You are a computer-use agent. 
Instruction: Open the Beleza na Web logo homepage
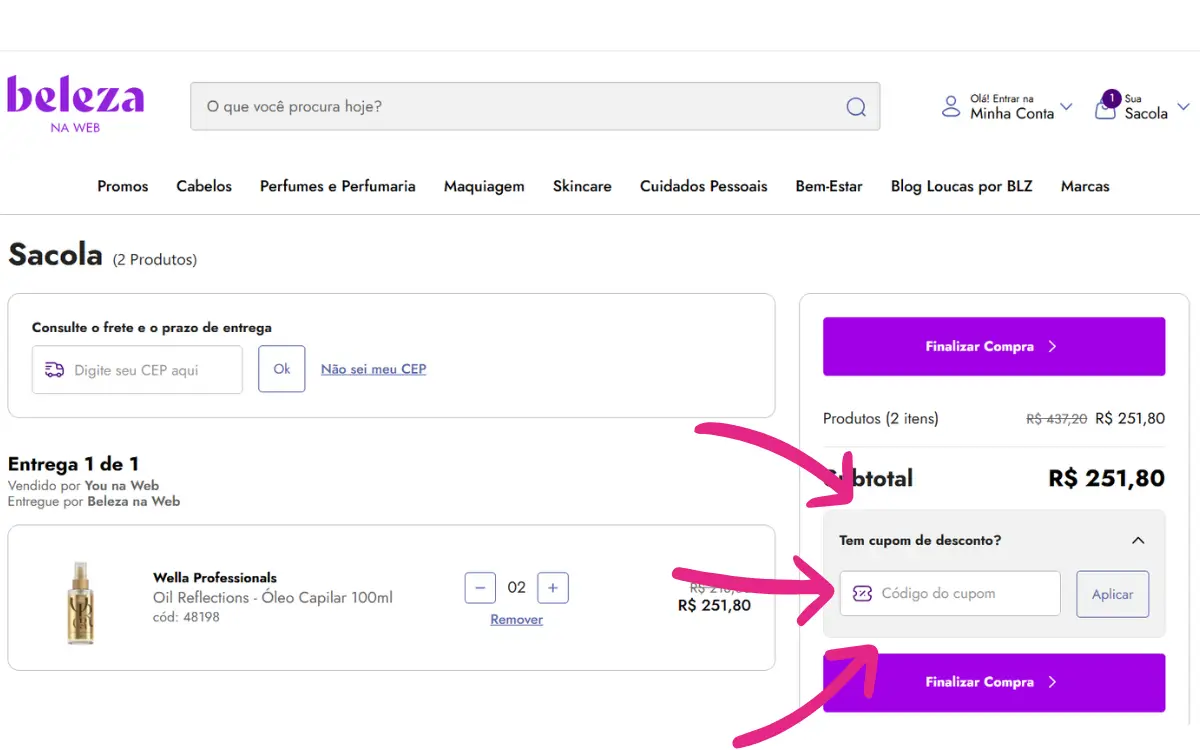coord(76,104)
